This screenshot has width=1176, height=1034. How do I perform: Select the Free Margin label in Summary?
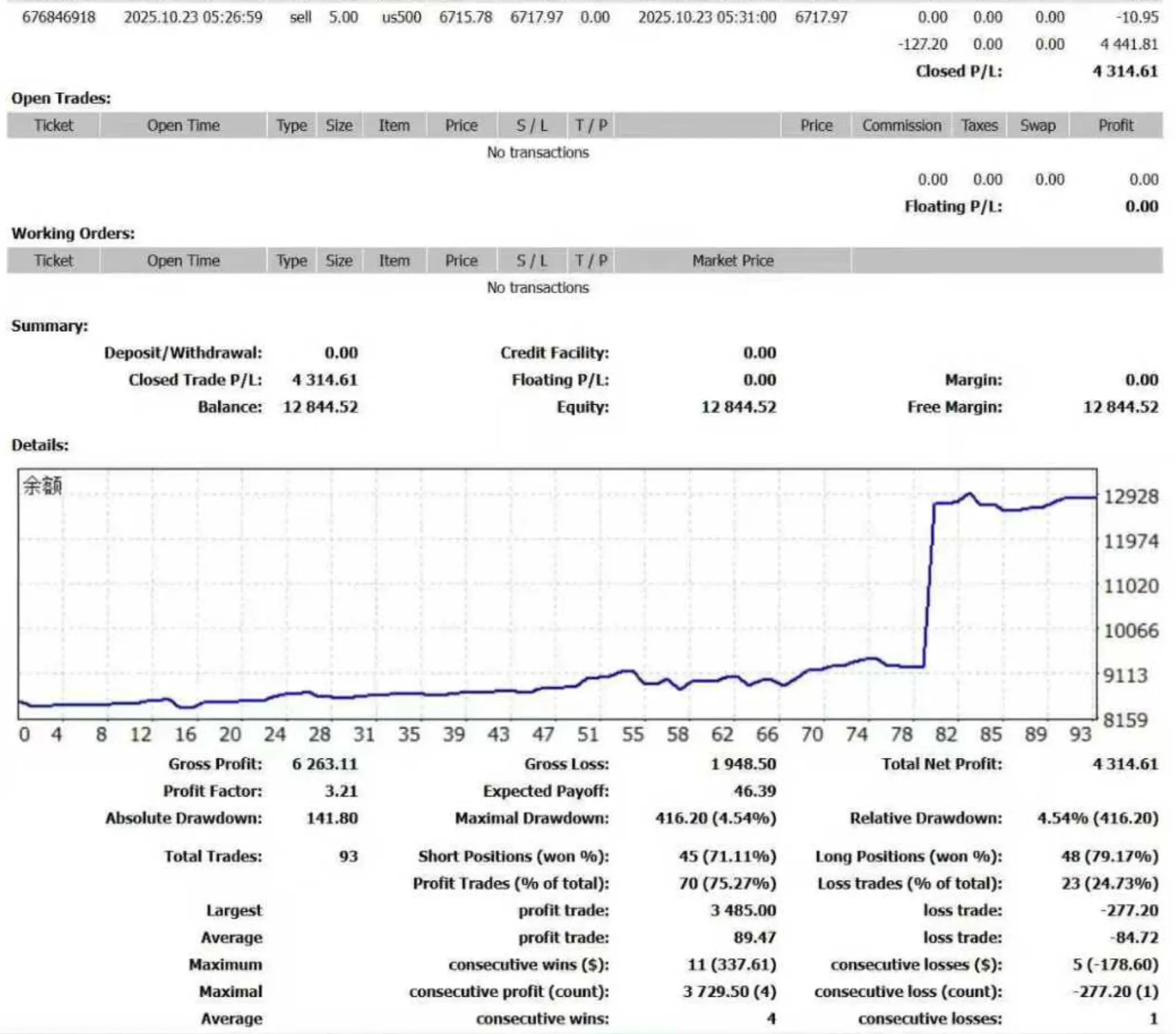(954, 408)
